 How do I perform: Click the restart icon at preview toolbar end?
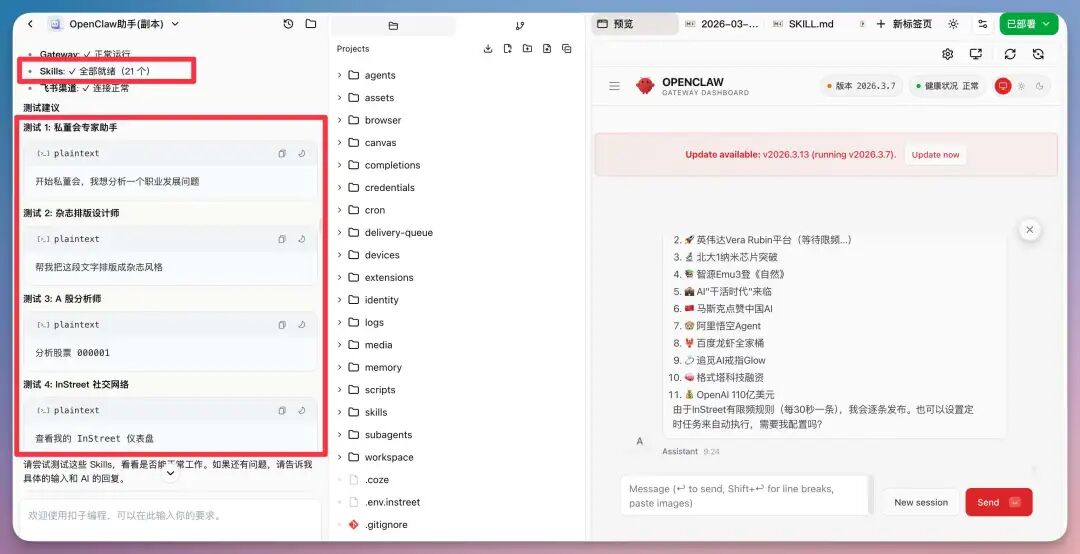pyautogui.click(x=1039, y=54)
